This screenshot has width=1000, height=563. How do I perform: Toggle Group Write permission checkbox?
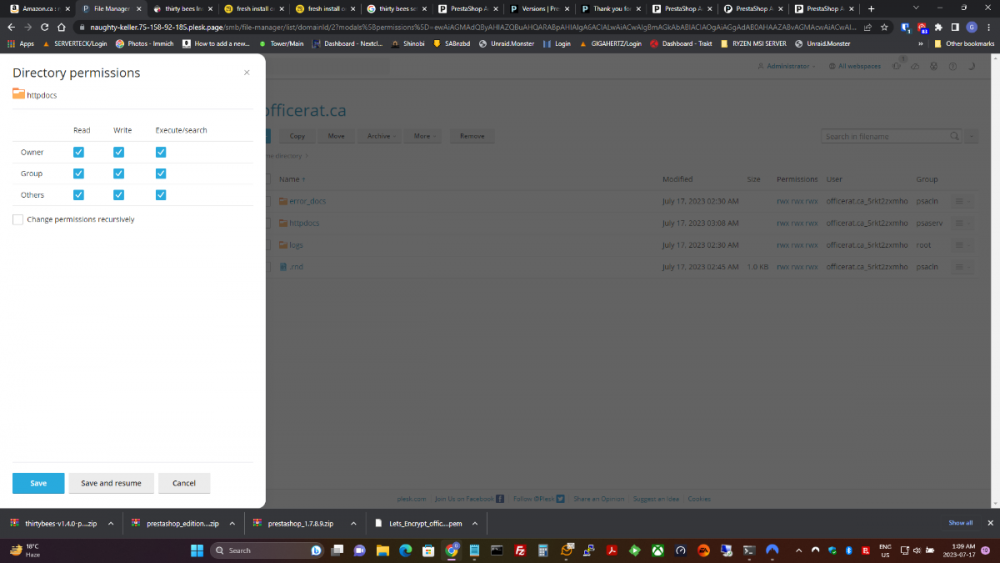coord(118,173)
